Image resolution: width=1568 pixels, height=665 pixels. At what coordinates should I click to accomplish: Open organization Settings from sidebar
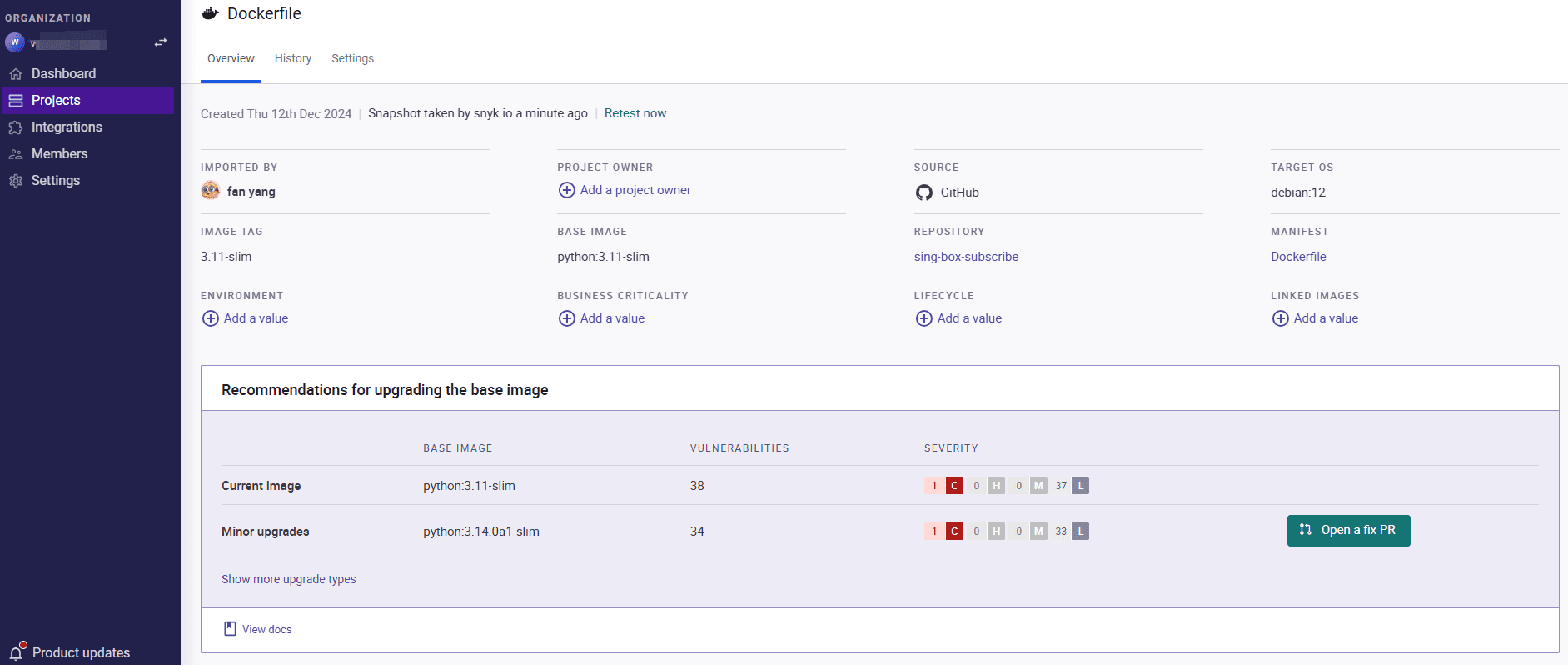click(x=88, y=181)
